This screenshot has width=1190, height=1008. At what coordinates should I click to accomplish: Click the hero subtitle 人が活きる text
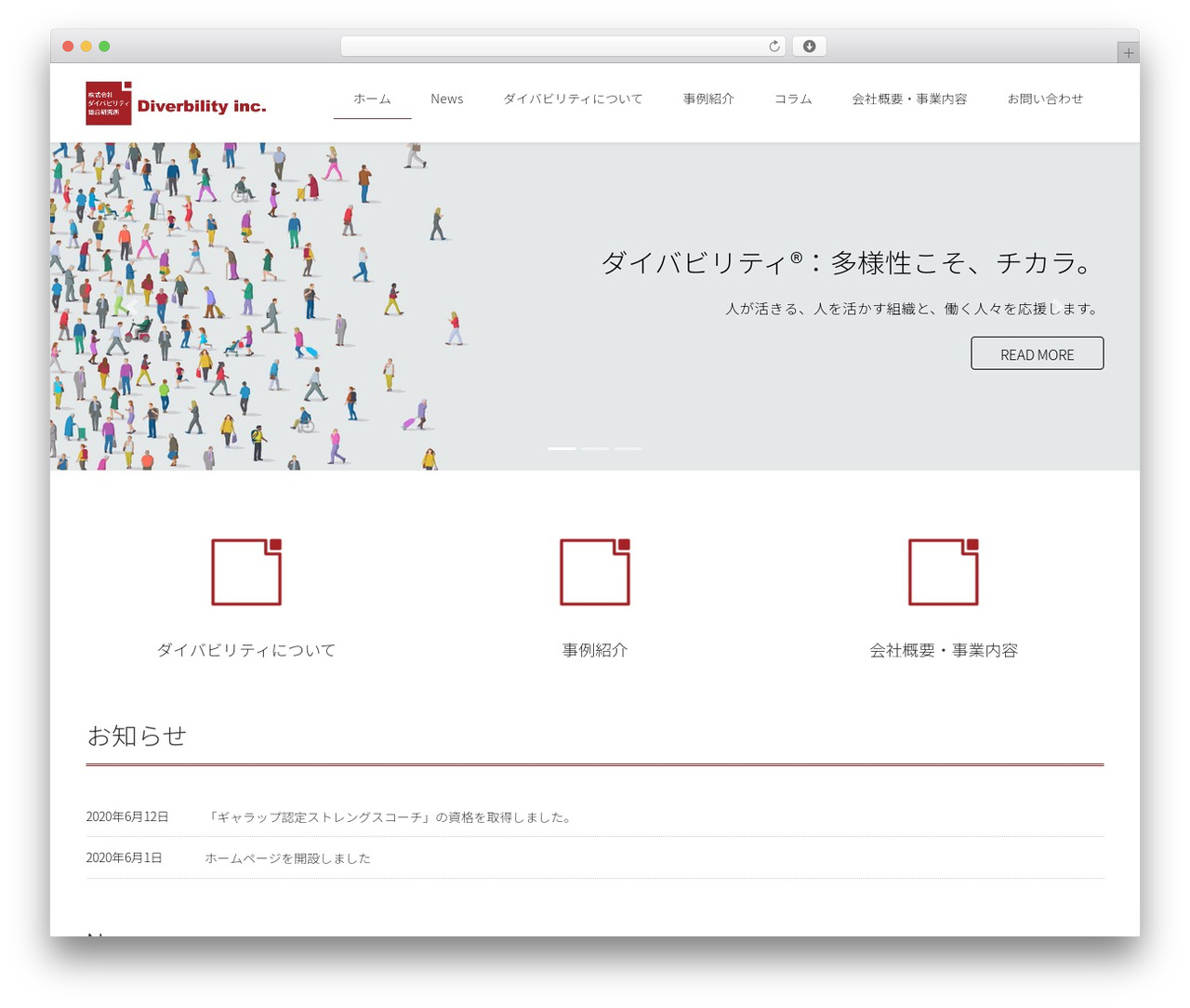(x=913, y=309)
